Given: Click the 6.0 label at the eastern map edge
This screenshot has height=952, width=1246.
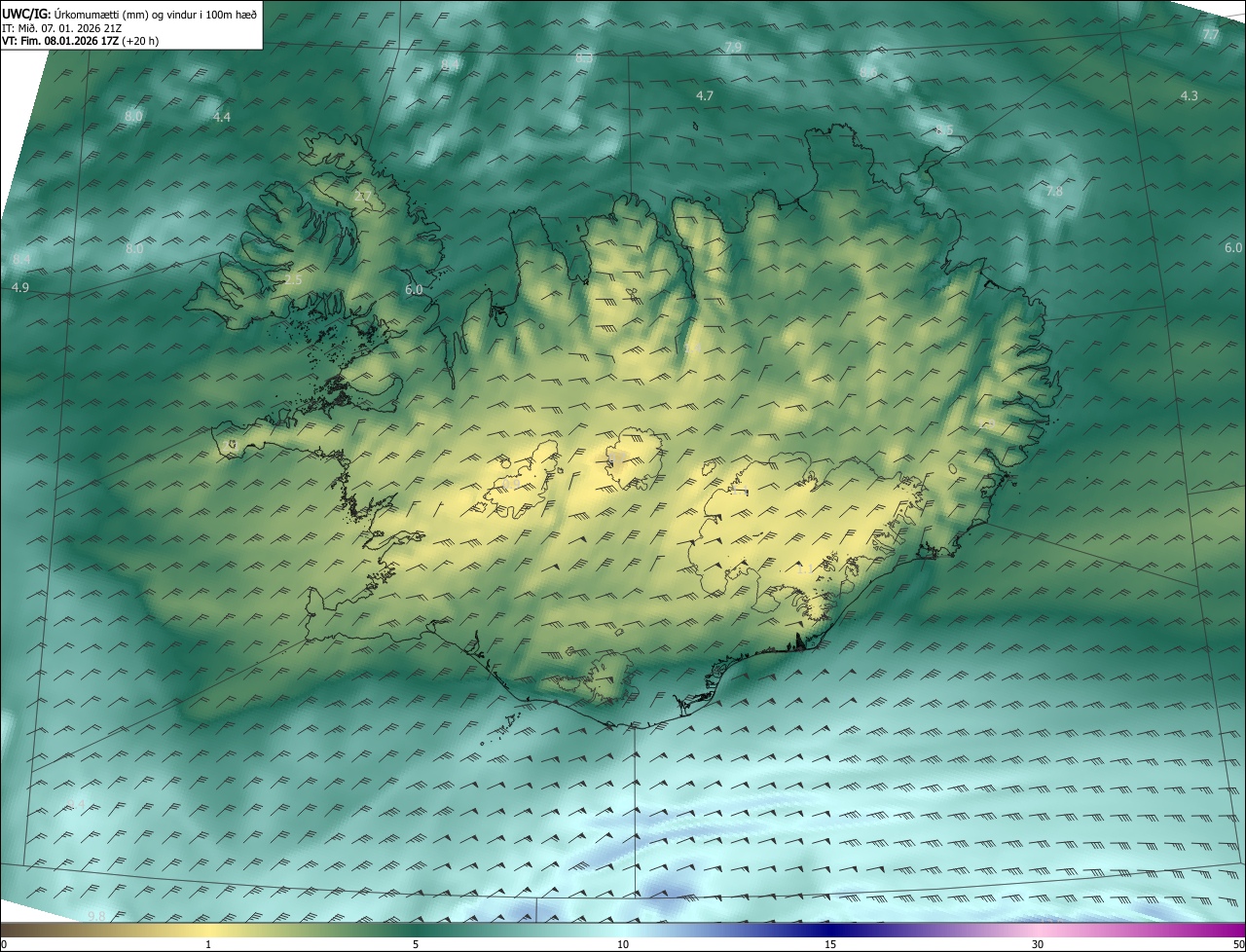Looking at the screenshot, I should tap(1232, 248).
